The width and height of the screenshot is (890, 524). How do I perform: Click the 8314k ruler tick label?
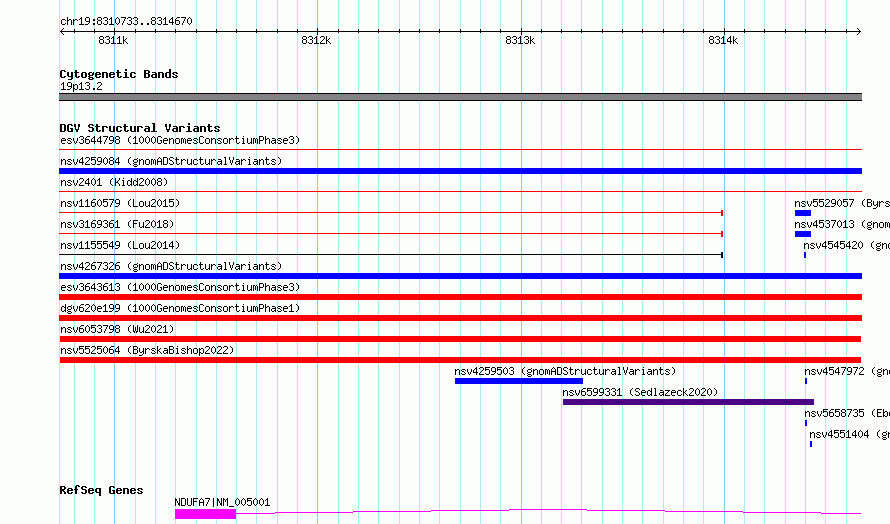pos(723,40)
